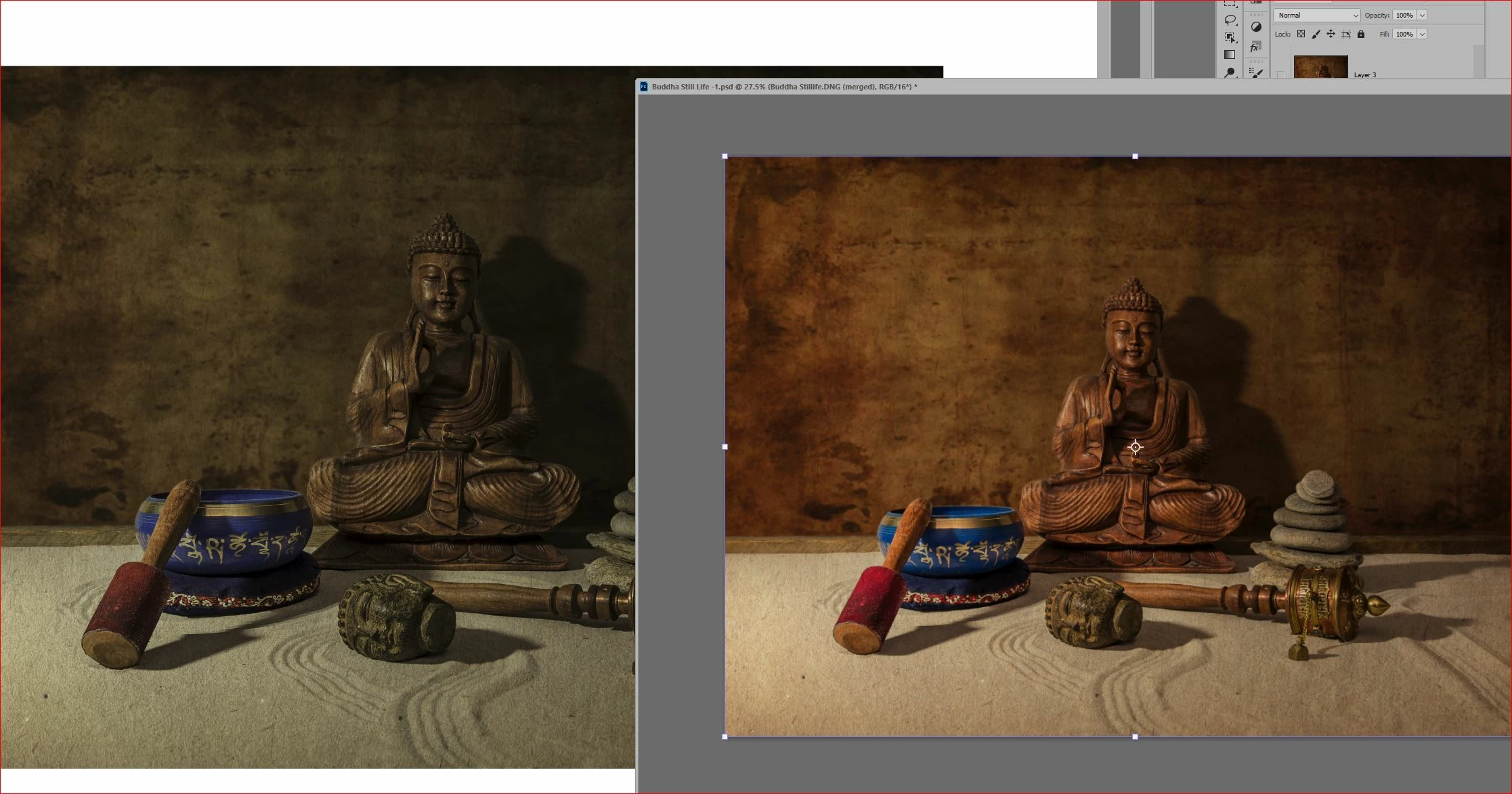The height and width of the screenshot is (794, 1512).
Task: Expand the Opacity slider arrow
Action: pos(1422,15)
